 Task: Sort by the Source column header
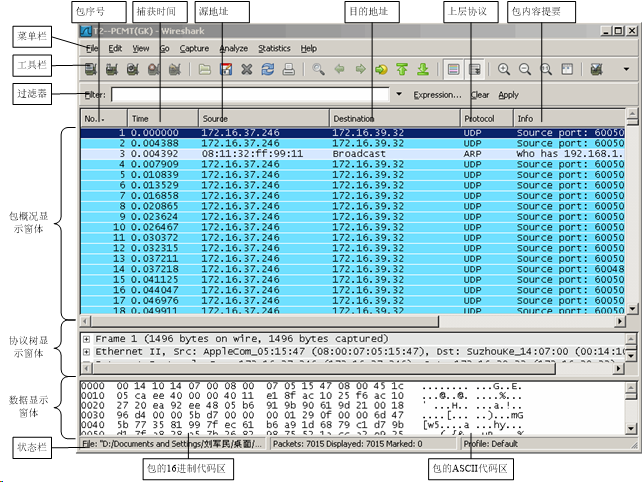pos(264,118)
